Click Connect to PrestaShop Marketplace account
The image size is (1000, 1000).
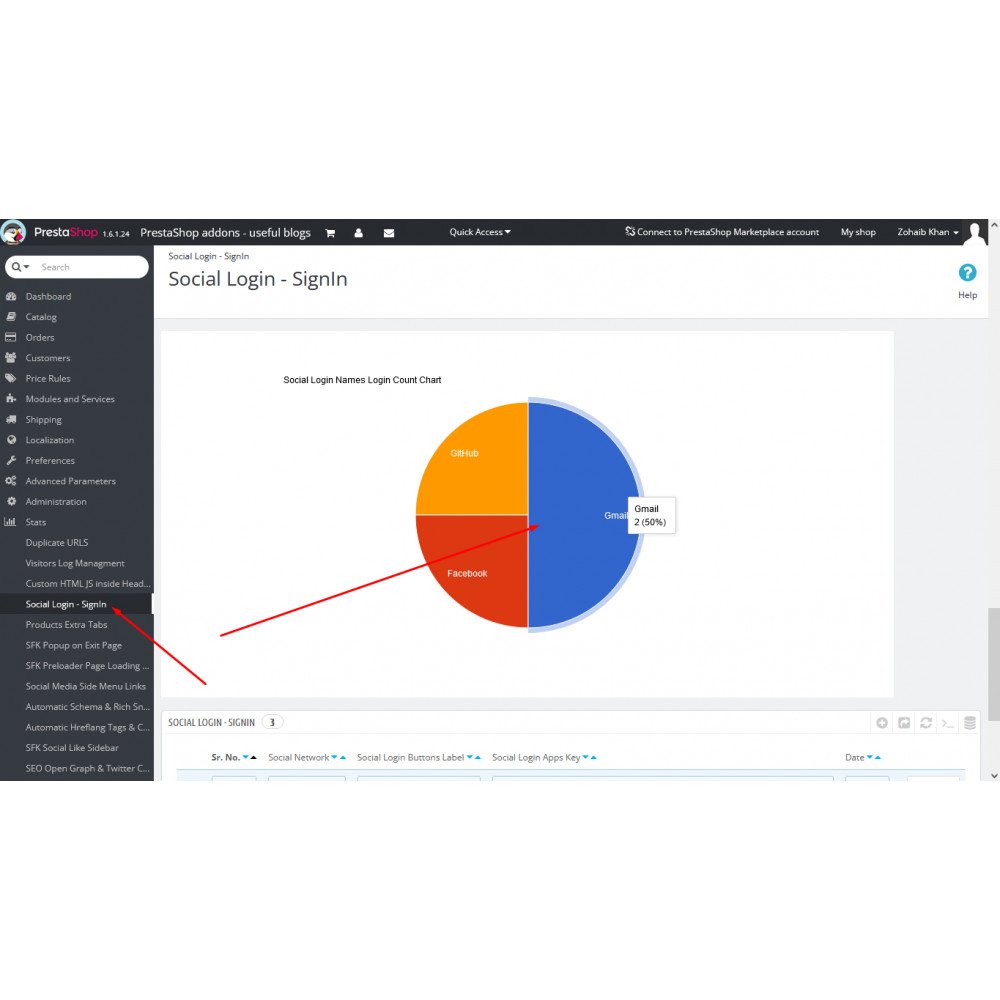point(727,232)
